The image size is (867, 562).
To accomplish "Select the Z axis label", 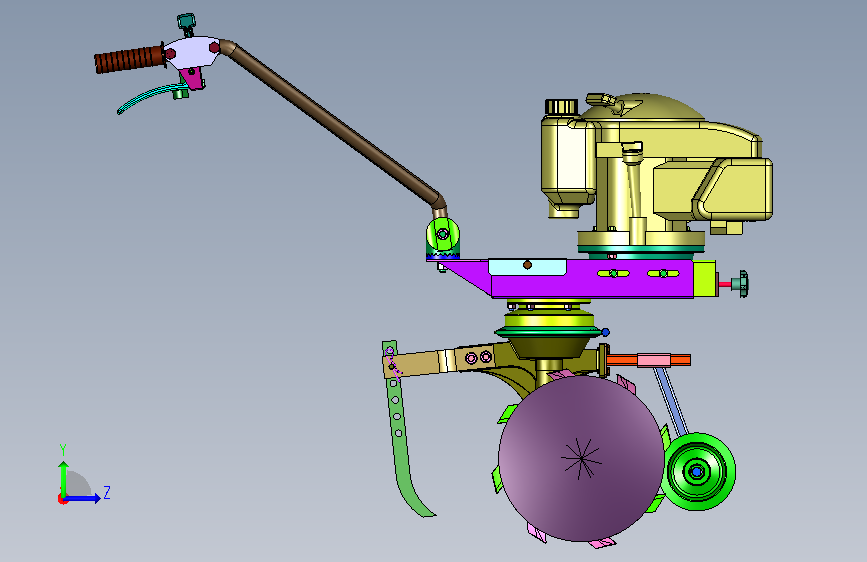I will pyautogui.click(x=107, y=492).
